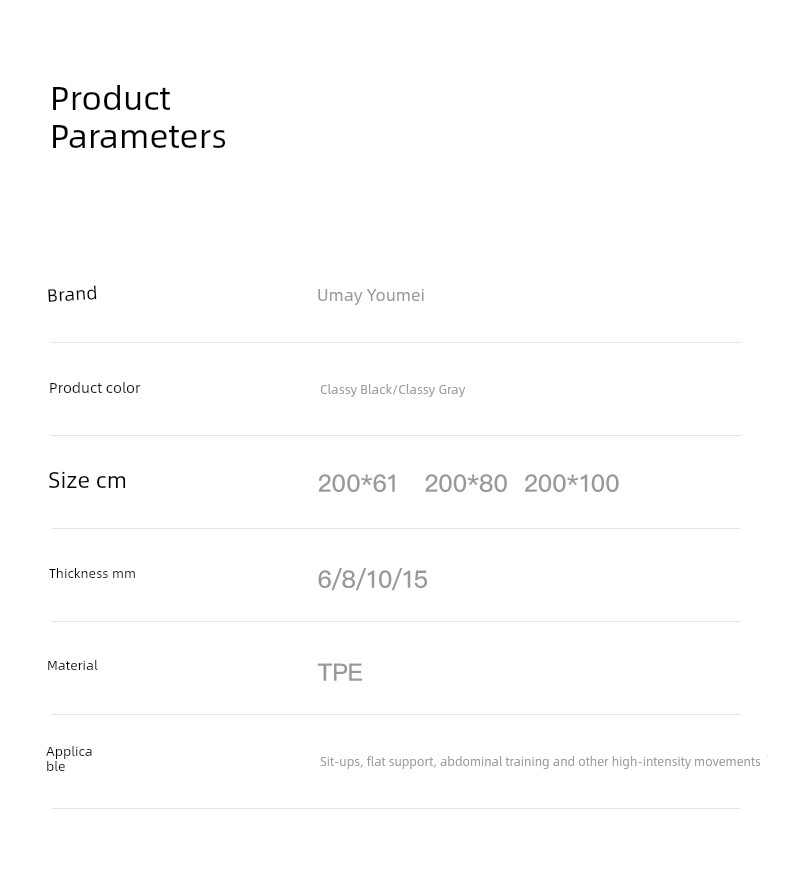Image resolution: width=790 pixels, height=883 pixels.
Task: Select the Material label
Action: pyautogui.click(x=72, y=666)
